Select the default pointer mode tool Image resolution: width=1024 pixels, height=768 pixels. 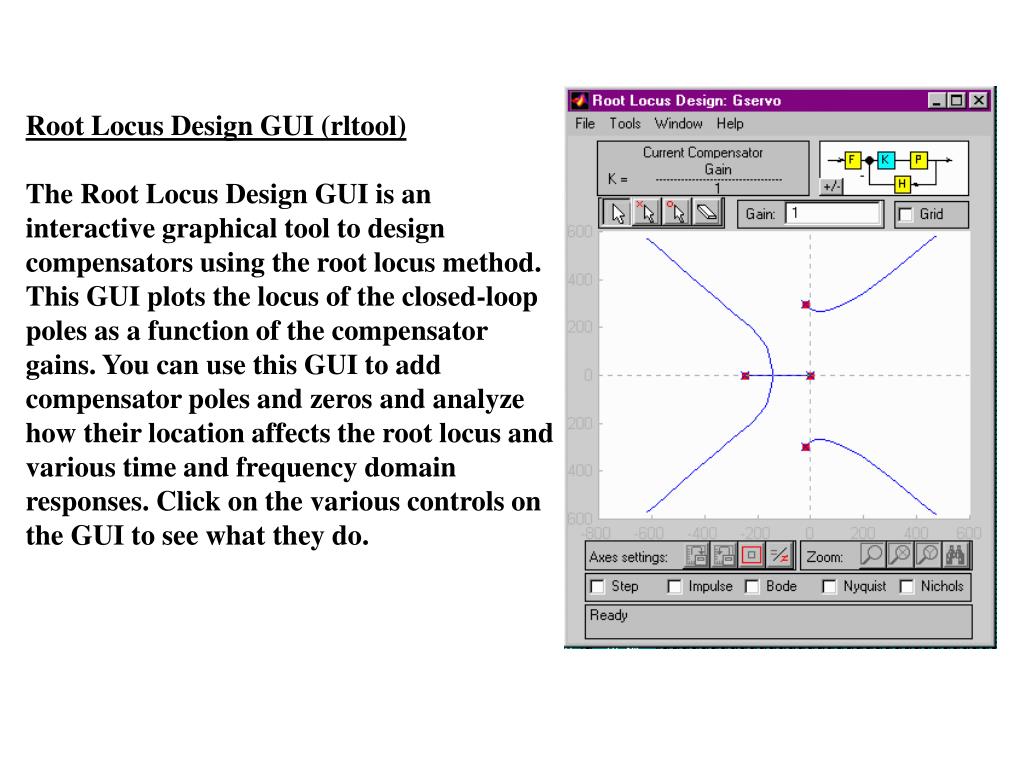(x=616, y=213)
